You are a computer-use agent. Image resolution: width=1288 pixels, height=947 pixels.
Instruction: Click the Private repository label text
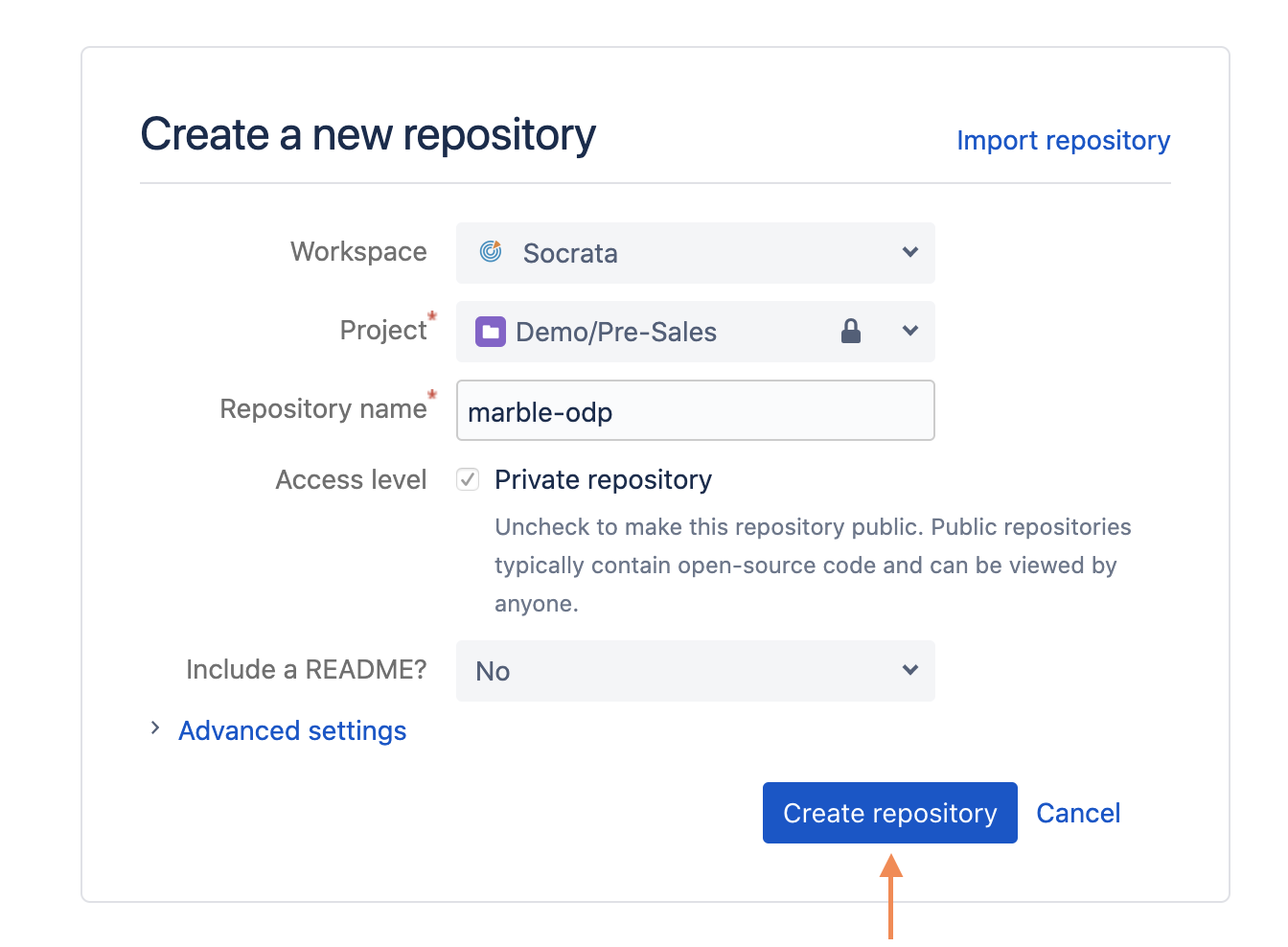[x=604, y=480]
